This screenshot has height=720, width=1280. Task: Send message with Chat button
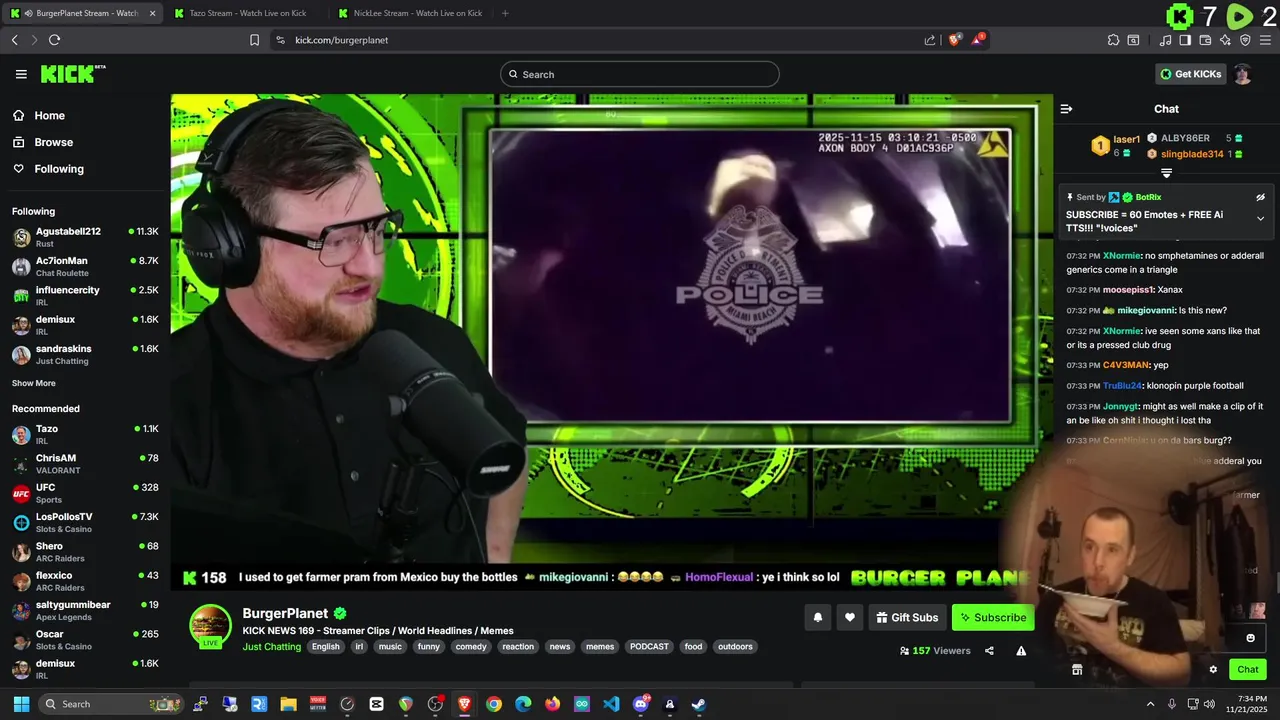pos(1248,670)
